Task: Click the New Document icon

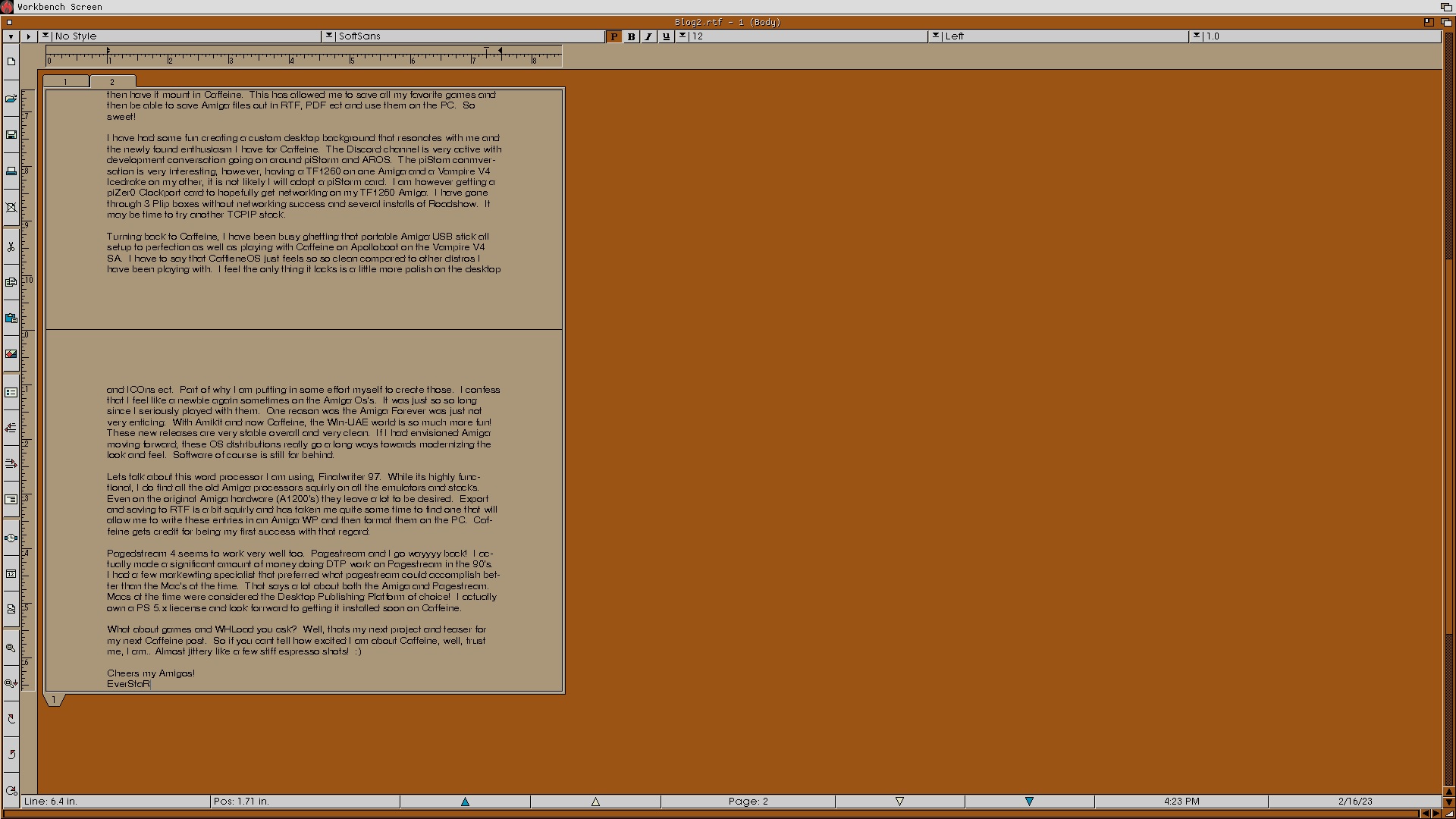Action: (11, 61)
